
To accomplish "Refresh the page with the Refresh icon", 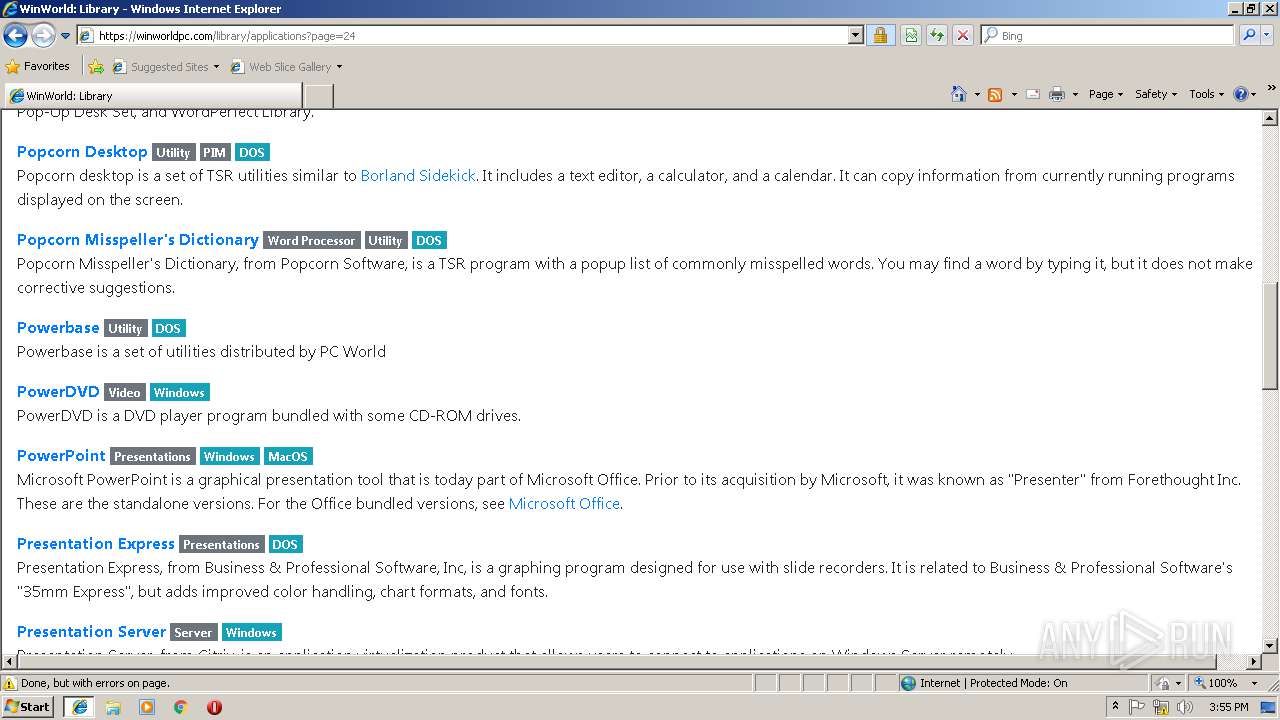I will [937, 35].
